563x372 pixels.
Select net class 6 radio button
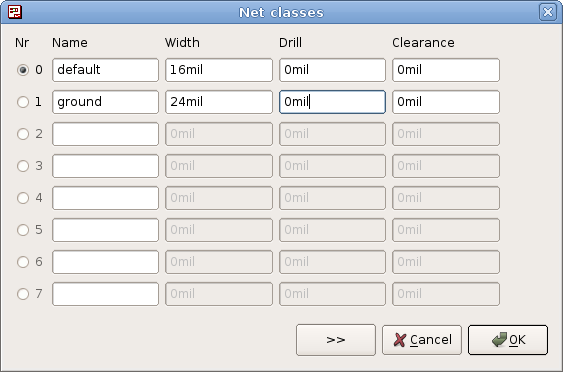[23, 262]
